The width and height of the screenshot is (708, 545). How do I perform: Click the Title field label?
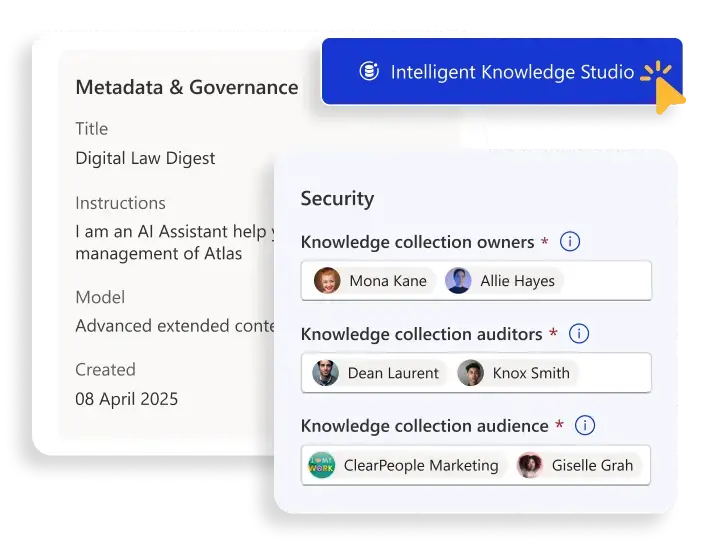pyautogui.click(x=92, y=129)
